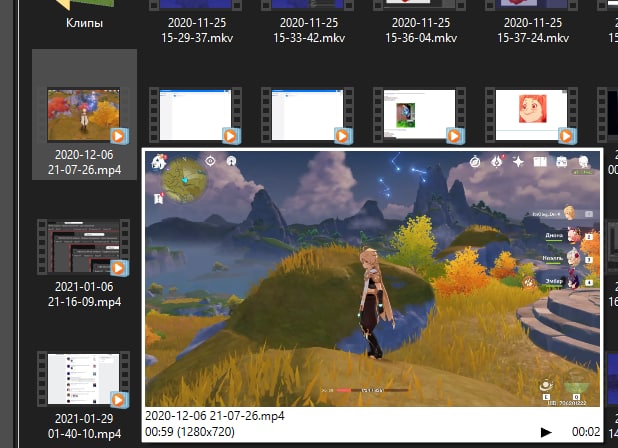This screenshot has width=618, height=448.
Task: Select the file 2020-11-25 15-37-24.mkv
Action: (533, 30)
